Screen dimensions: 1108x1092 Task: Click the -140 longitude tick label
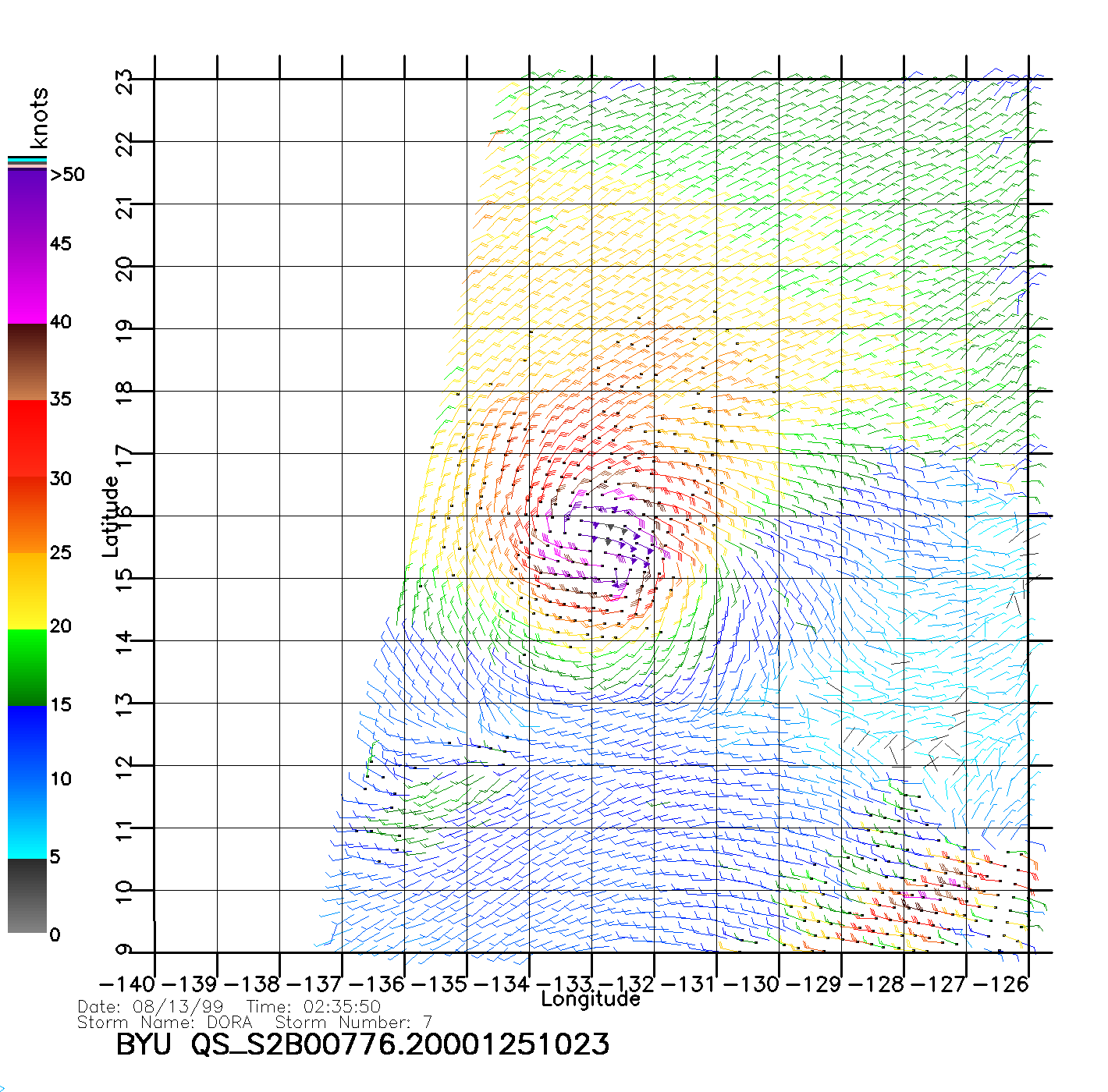126,984
